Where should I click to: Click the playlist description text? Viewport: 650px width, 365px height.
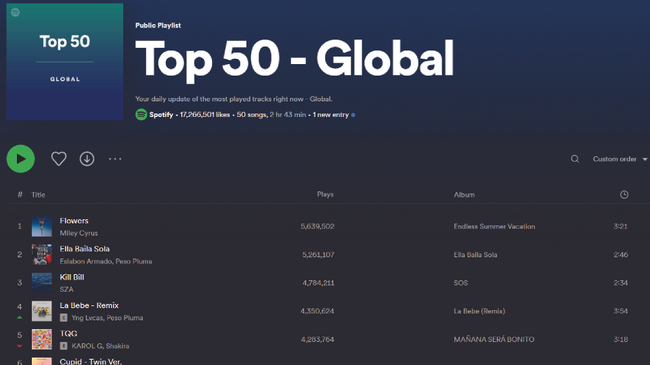pyautogui.click(x=234, y=99)
